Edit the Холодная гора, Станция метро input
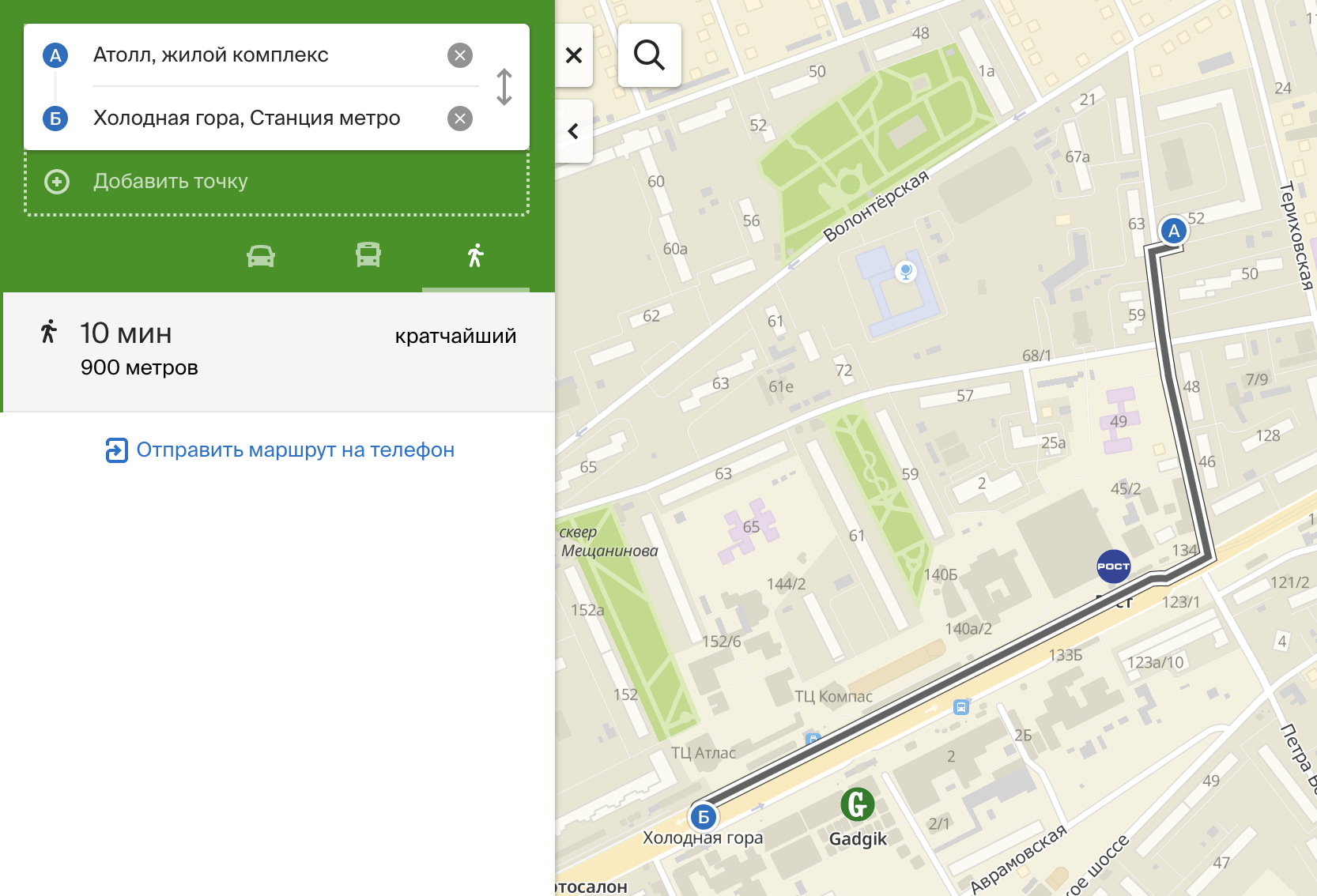 261,119
